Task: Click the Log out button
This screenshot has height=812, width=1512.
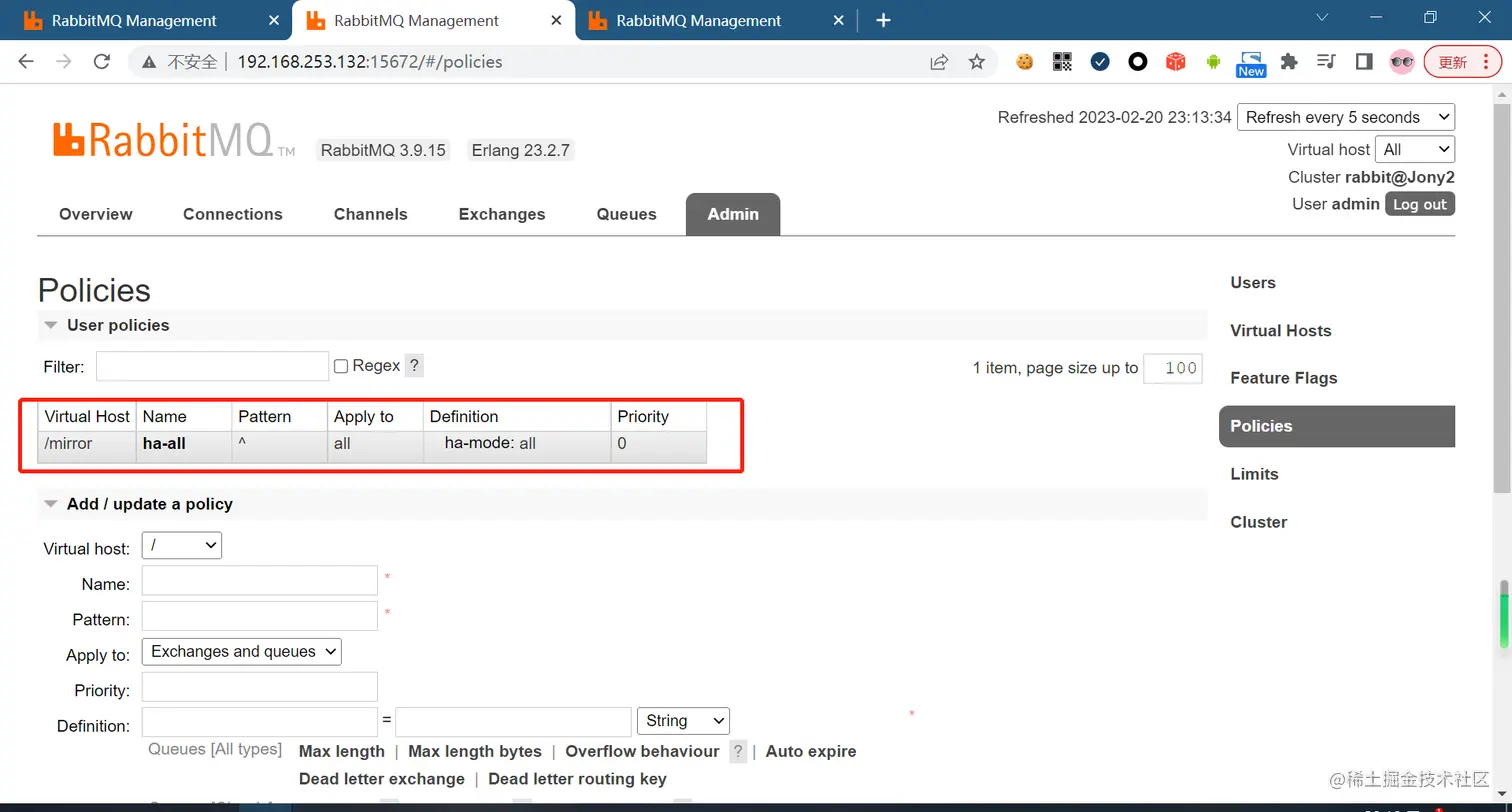Action: pos(1420,204)
